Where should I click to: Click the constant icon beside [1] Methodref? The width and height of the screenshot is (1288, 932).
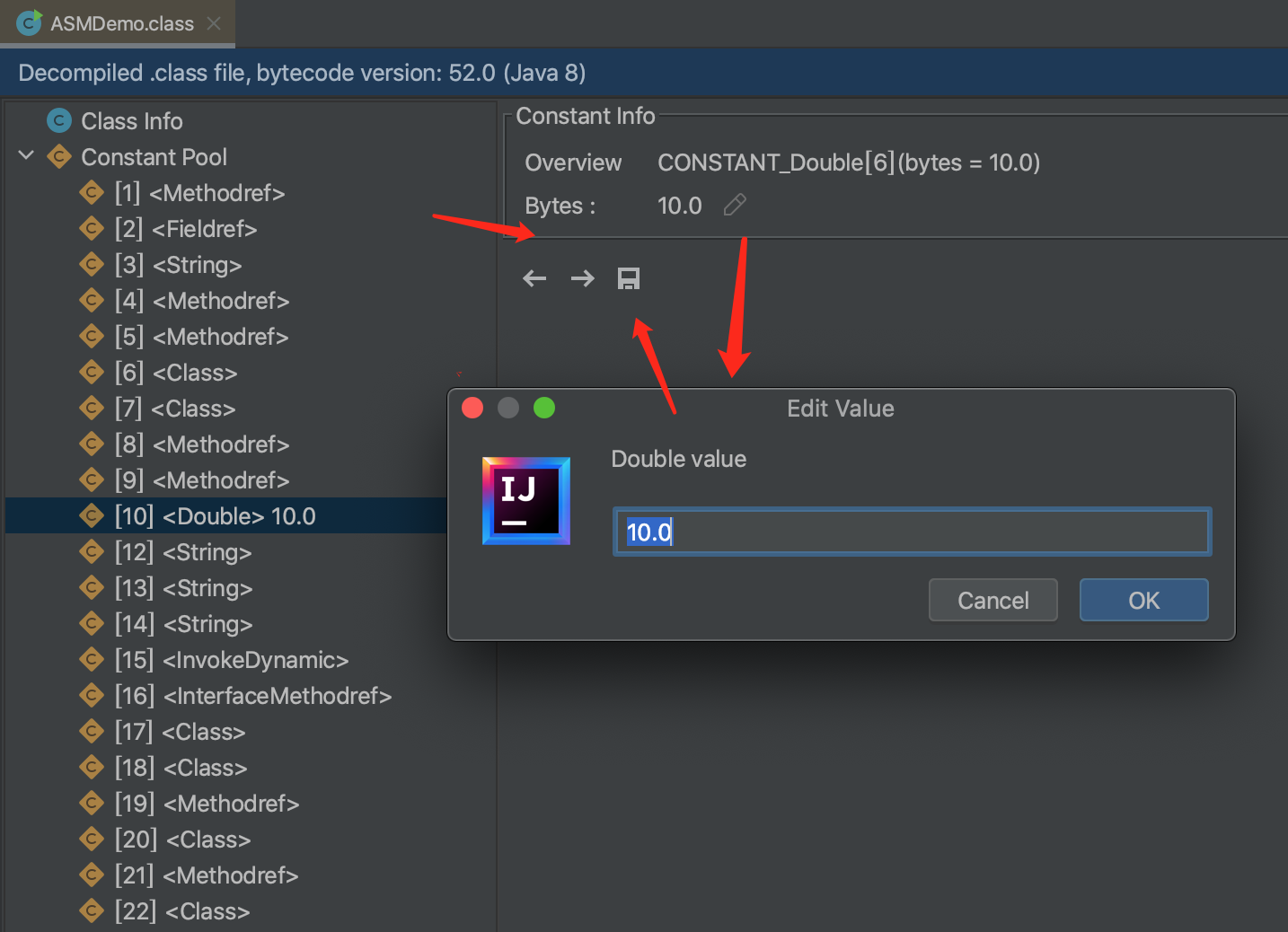[93, 192]
